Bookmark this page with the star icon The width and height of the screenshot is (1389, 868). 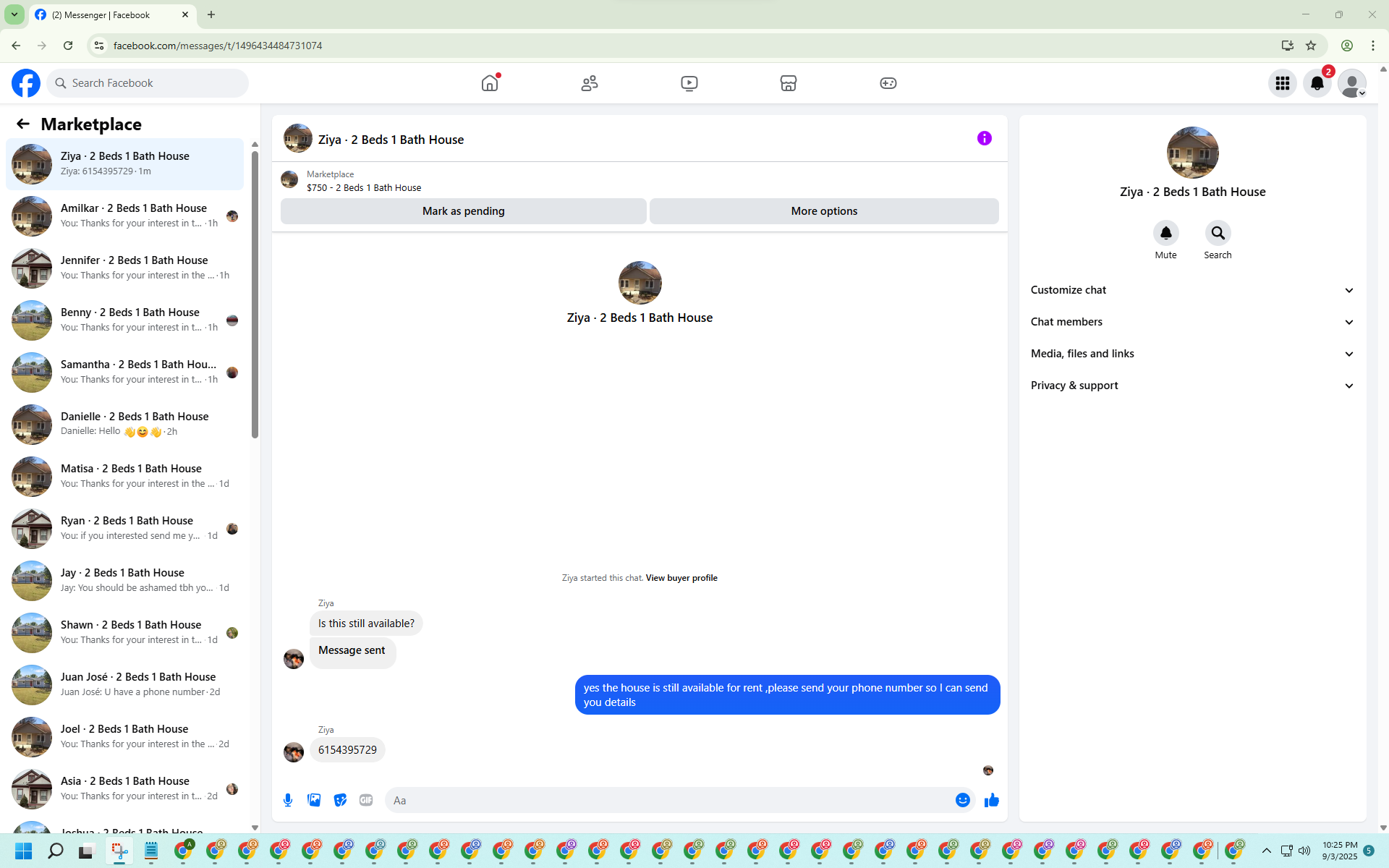(1311, 46)
